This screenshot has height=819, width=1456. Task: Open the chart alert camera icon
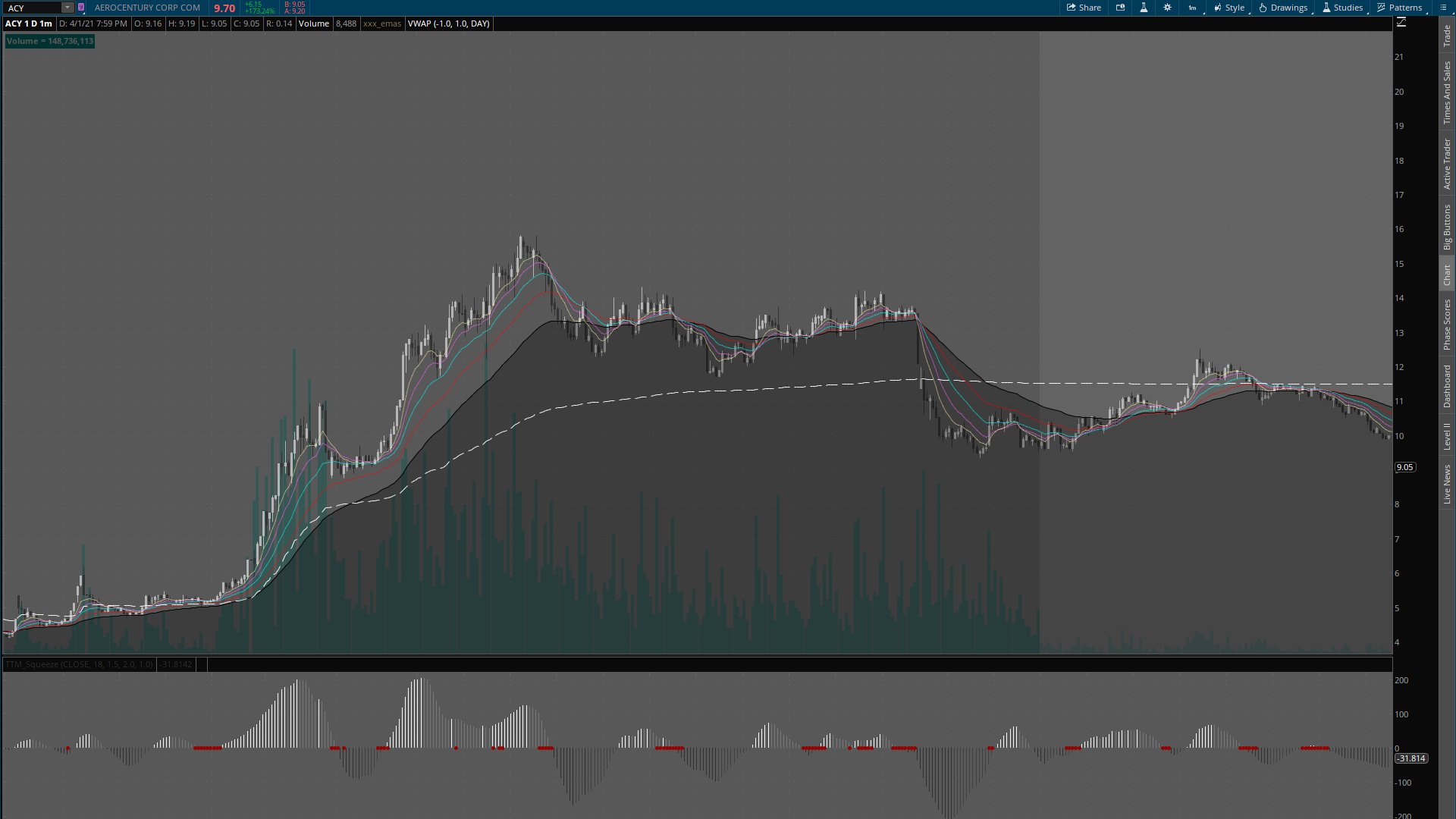click(1120, 8)
